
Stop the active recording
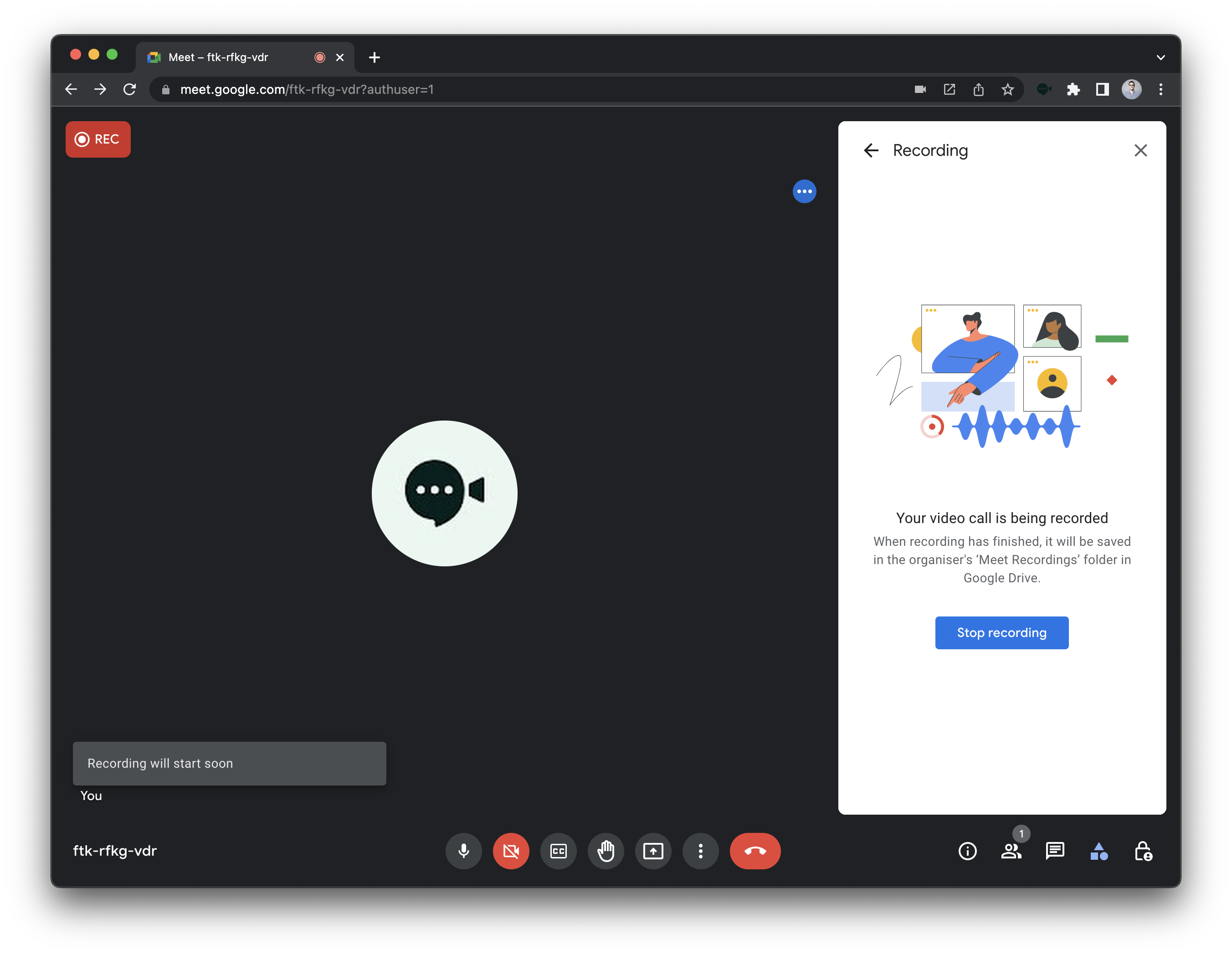tap(1001, 632)
